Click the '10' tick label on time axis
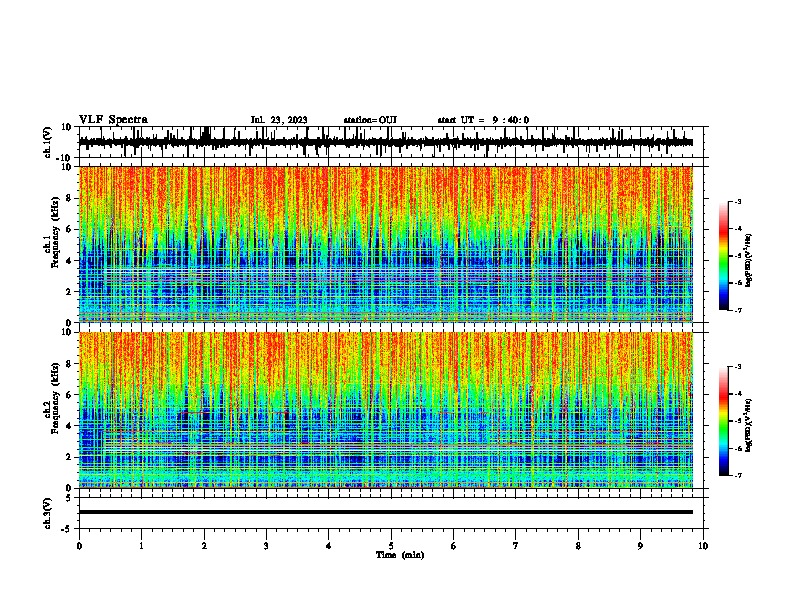Screen dimensions: 792x612 pos(703,546)
